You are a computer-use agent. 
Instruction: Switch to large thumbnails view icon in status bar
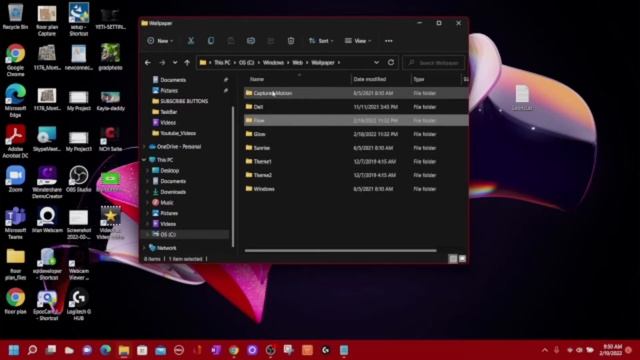[x=462, y=259]
